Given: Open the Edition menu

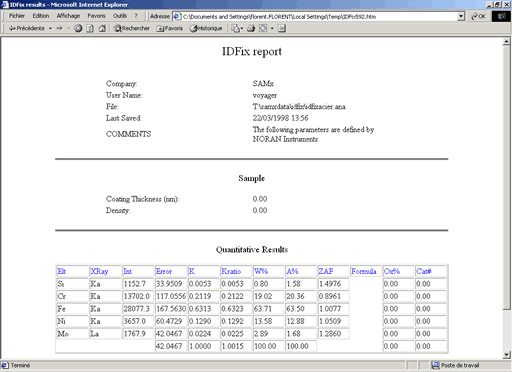Looking at the screenshot, I should coord(41,16).
